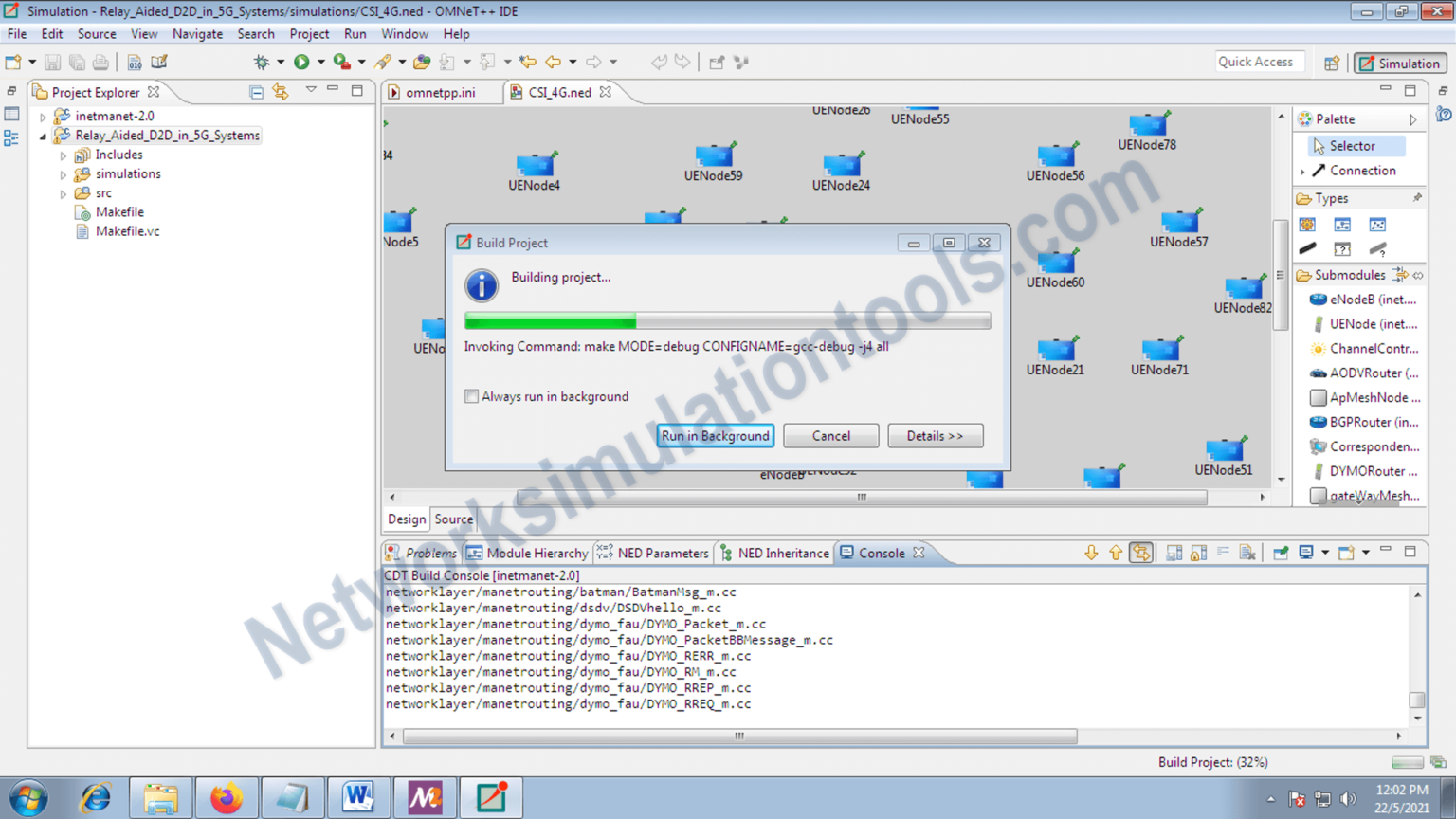The image size is (1456, 819).
Task: Expand the simulations folder in Project Explorer
Action: pyautogui.click(x=63, y=173)
